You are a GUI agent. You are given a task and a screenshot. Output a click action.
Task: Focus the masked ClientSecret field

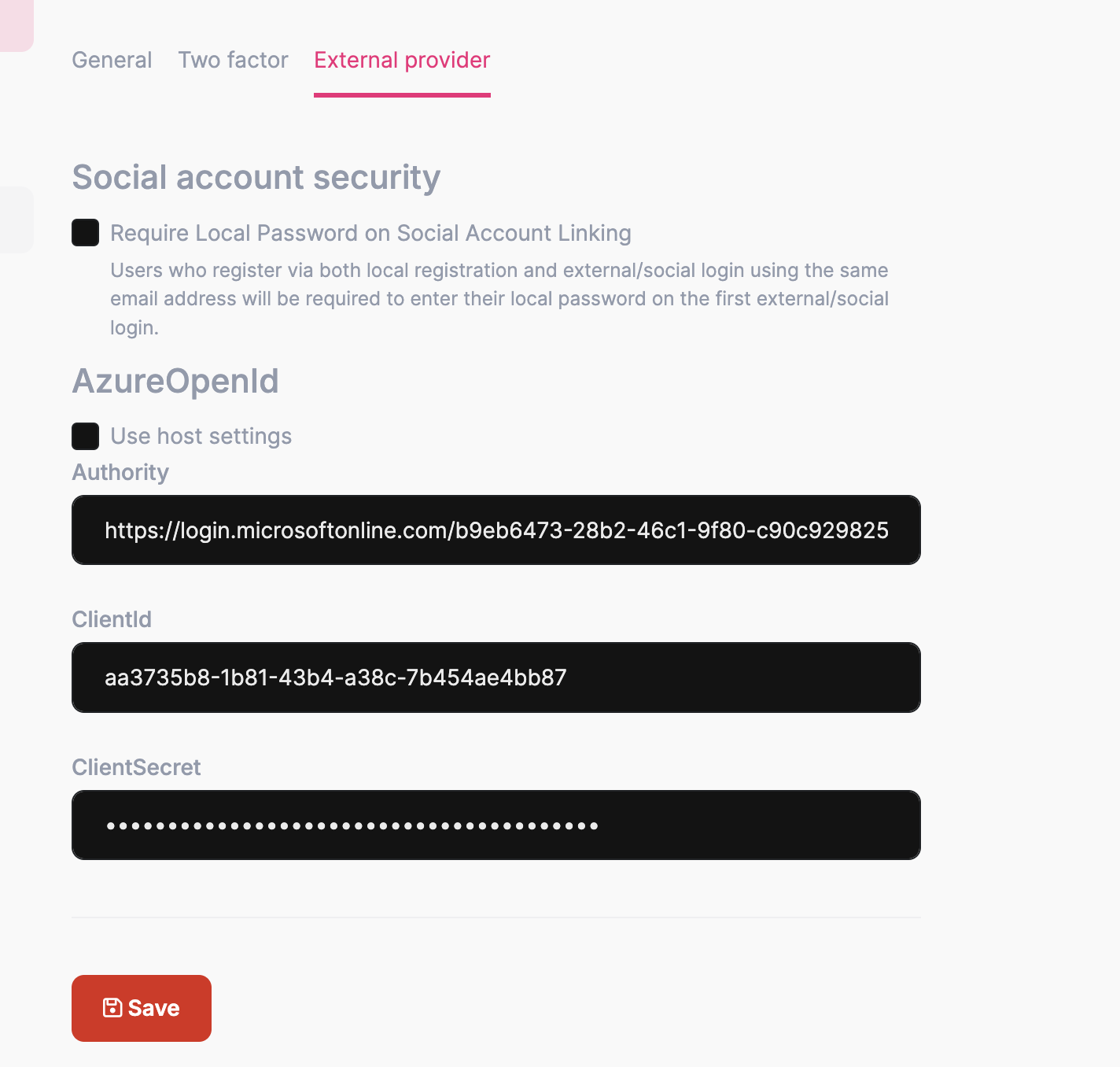[496, 825]
